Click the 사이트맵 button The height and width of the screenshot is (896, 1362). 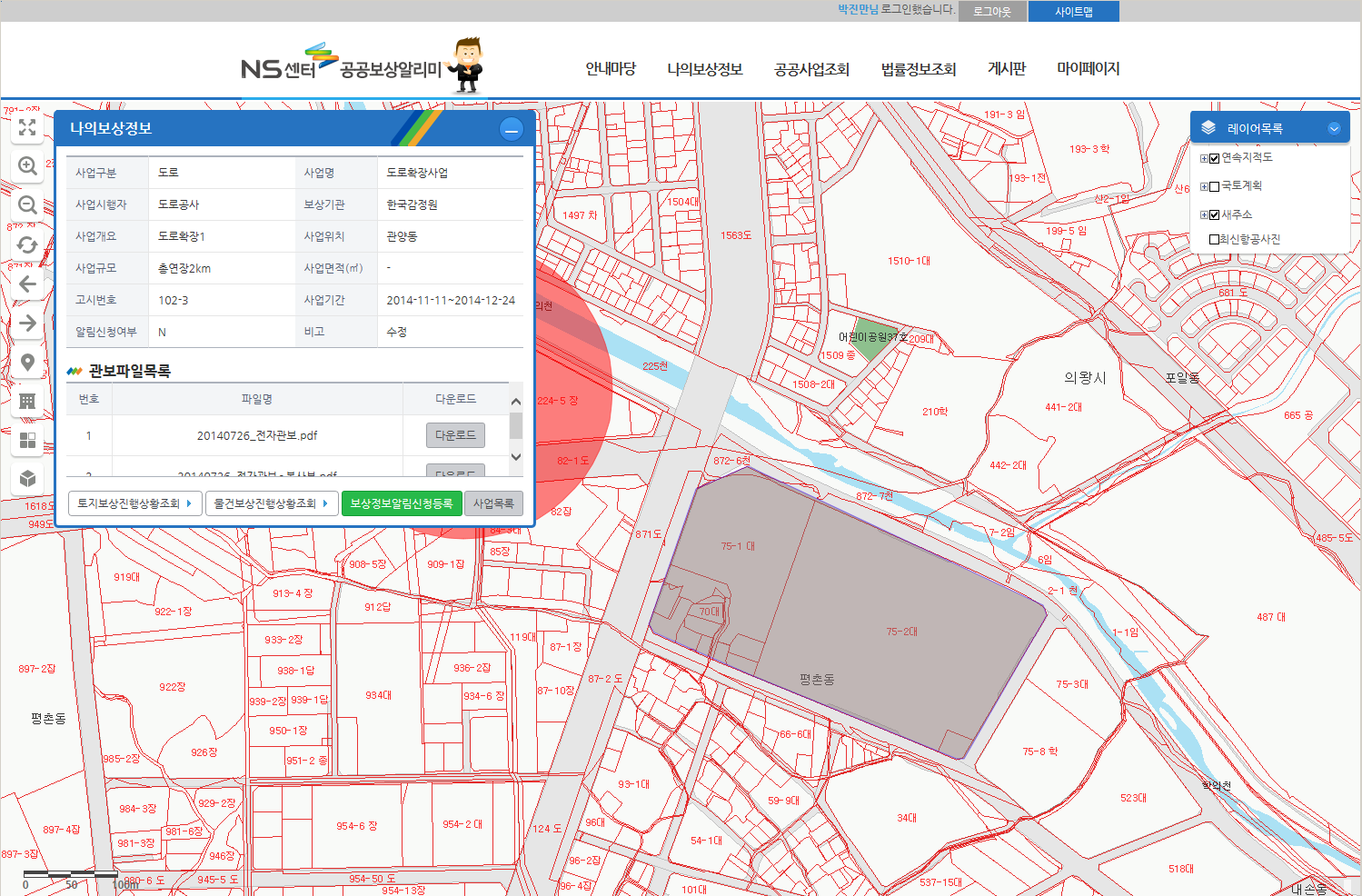(1074, 11)
